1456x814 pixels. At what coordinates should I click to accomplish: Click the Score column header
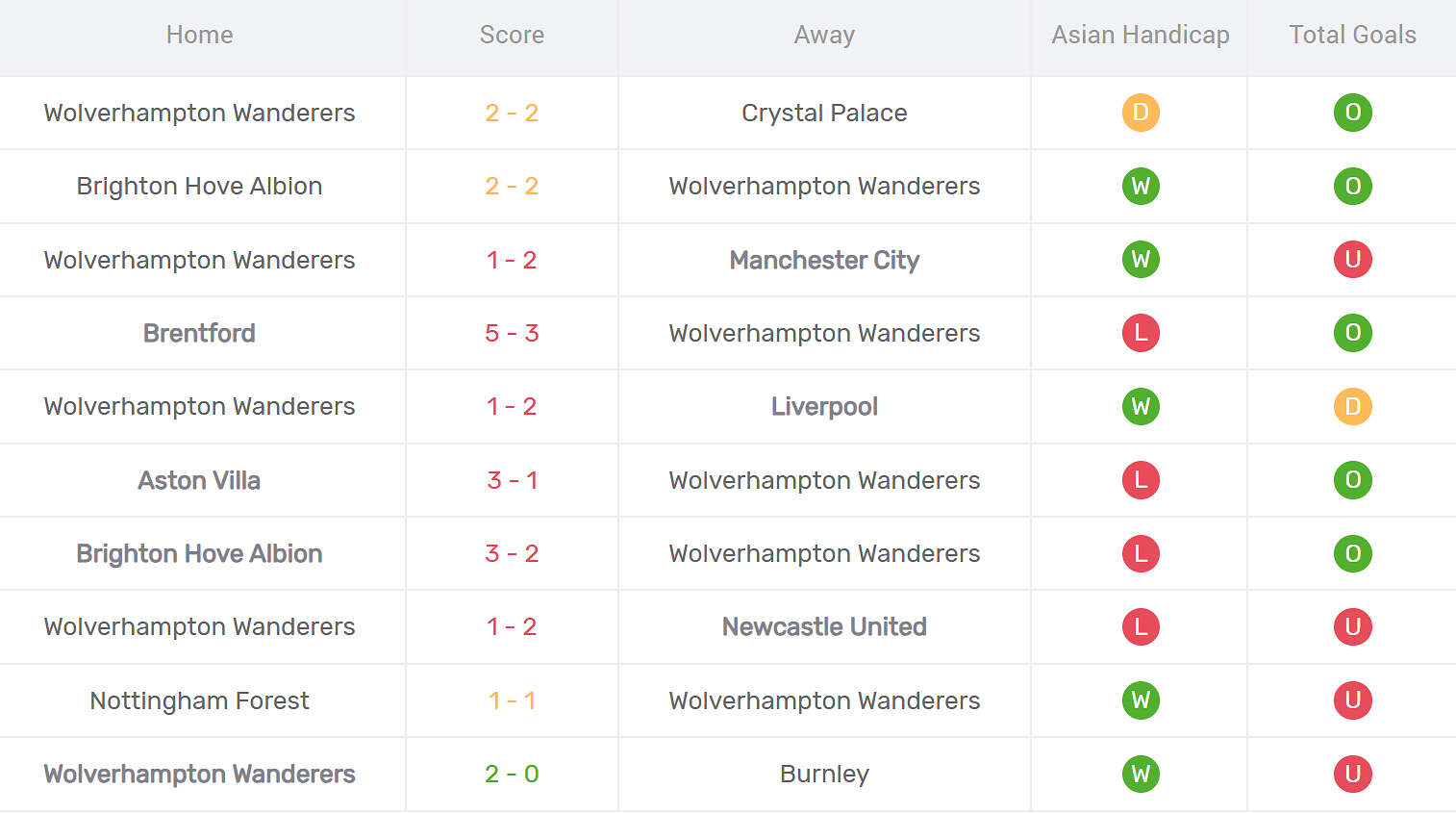click(x=512, y=35)
